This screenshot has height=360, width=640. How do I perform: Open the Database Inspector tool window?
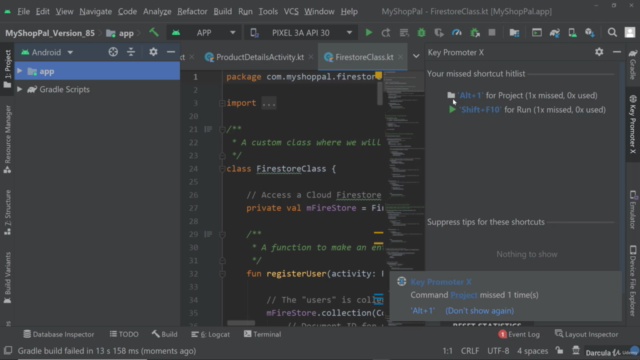point(59,334)
